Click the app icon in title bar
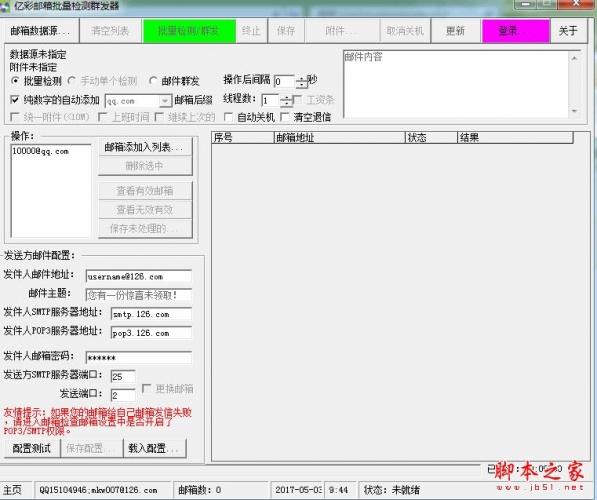 coord(5,6)
